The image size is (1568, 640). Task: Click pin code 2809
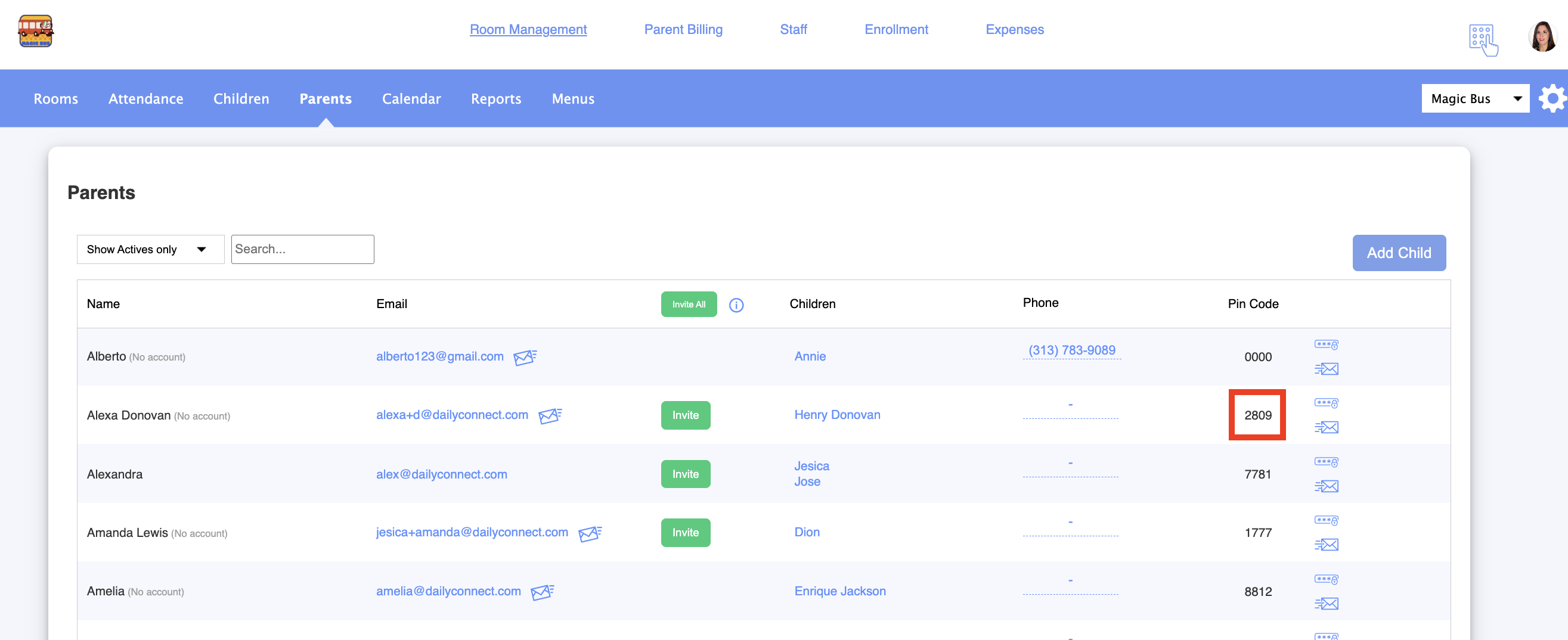[1257, 415]
